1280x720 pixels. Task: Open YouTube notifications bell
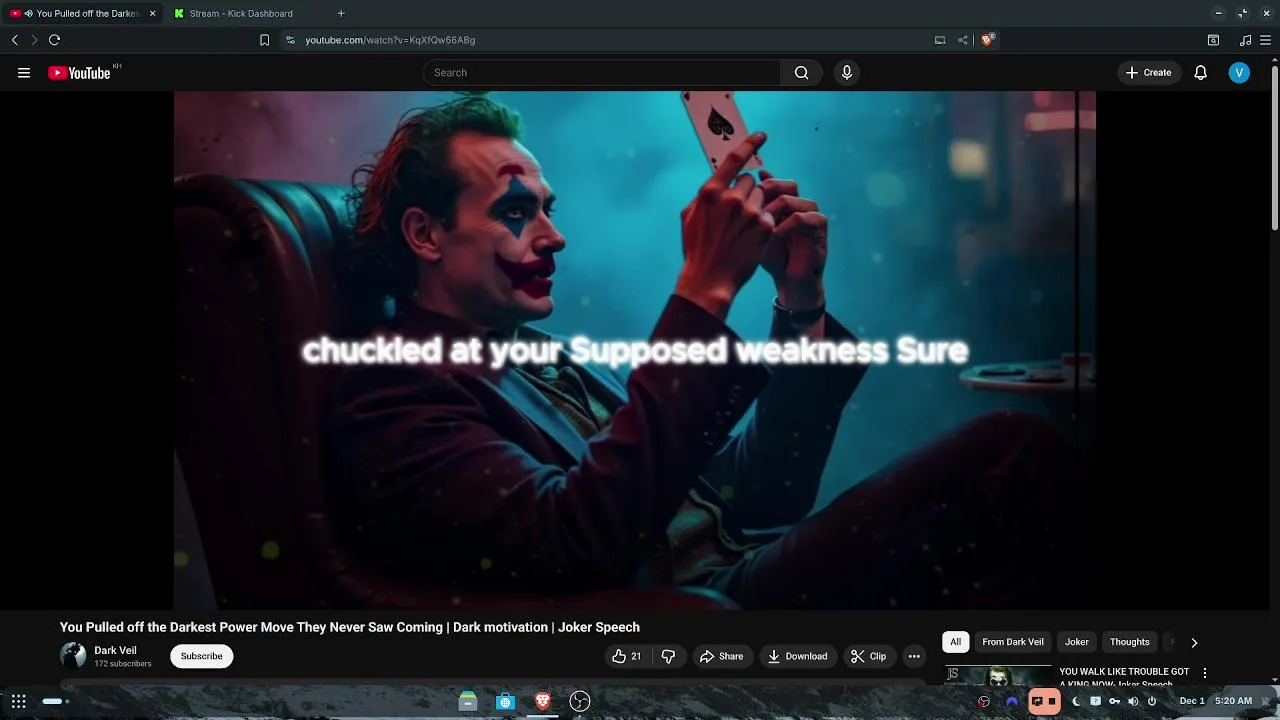[x=1201, y=73]
